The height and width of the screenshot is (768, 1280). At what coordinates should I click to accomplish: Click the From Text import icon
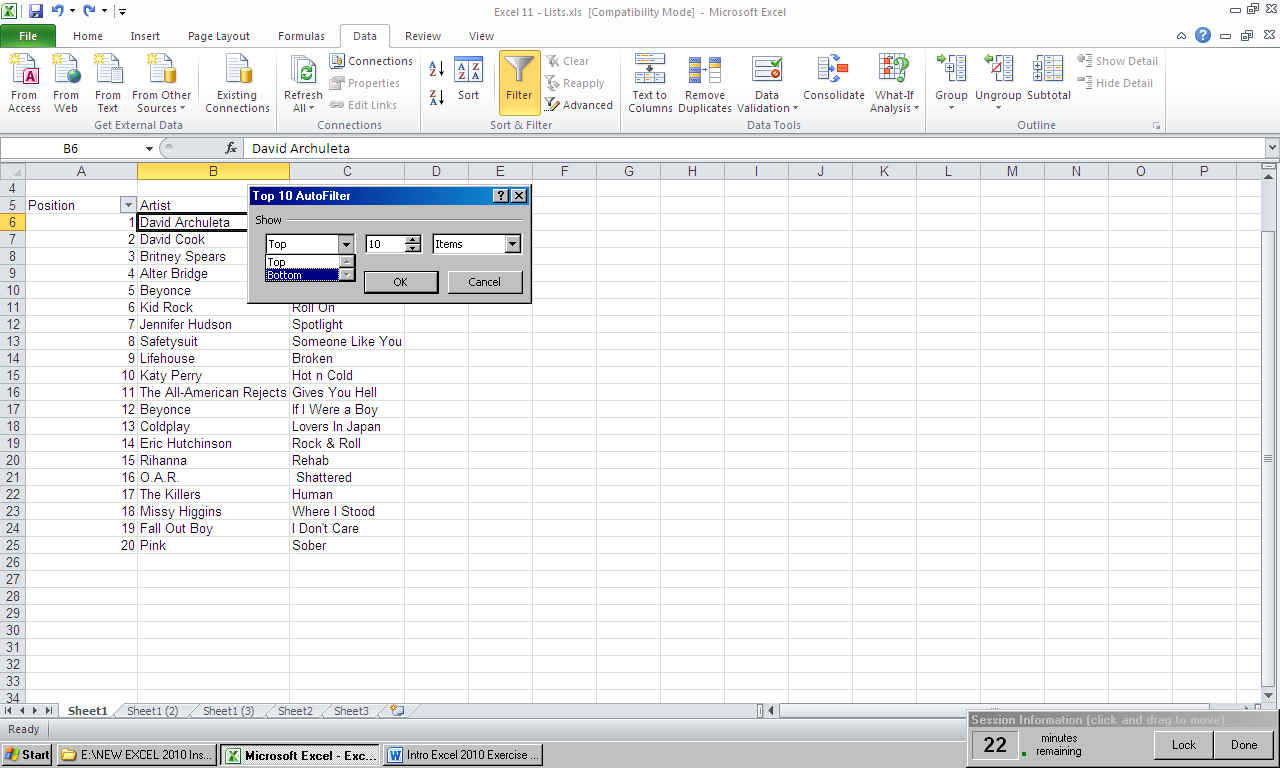108,84
